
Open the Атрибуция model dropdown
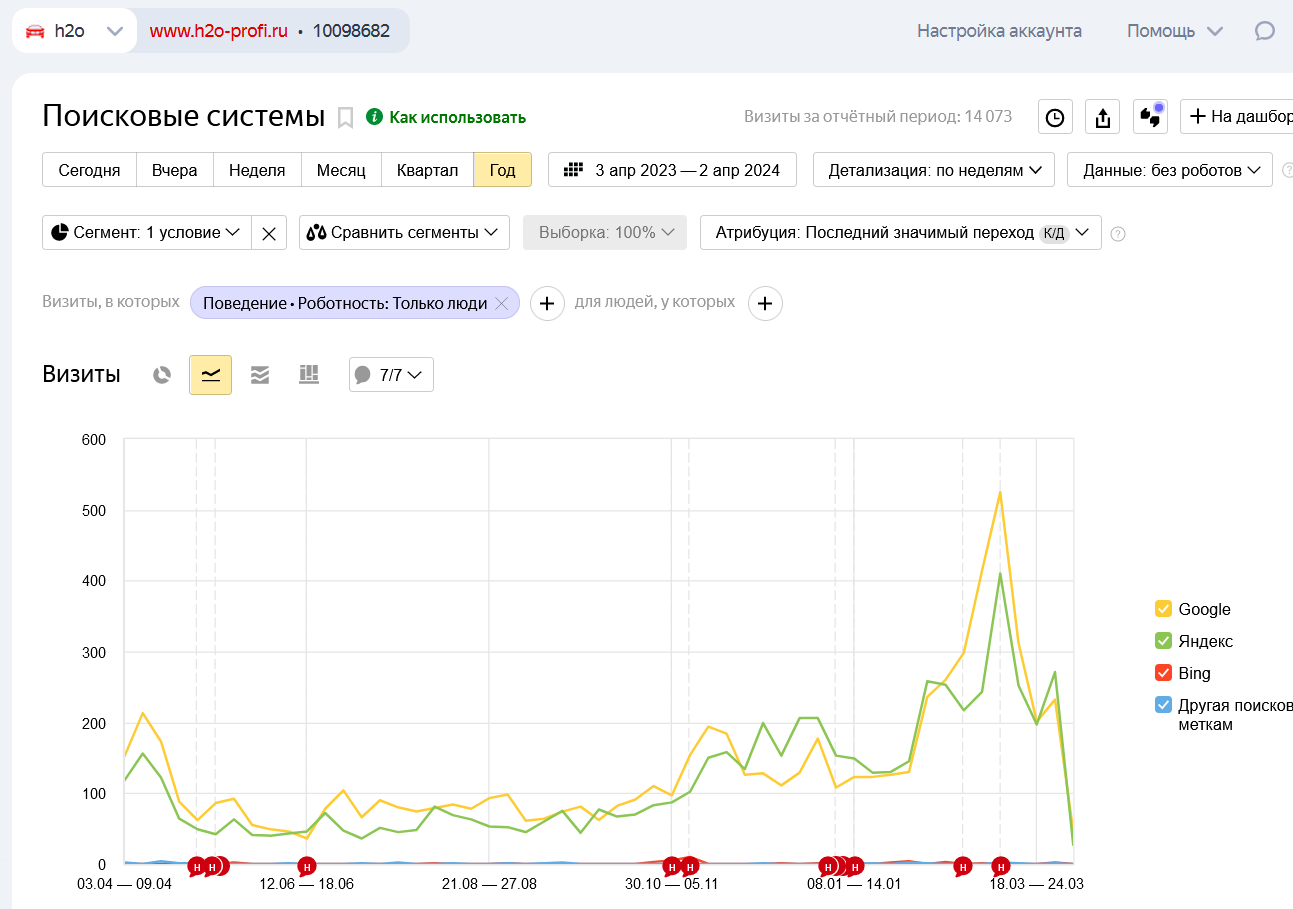[901, 233]
